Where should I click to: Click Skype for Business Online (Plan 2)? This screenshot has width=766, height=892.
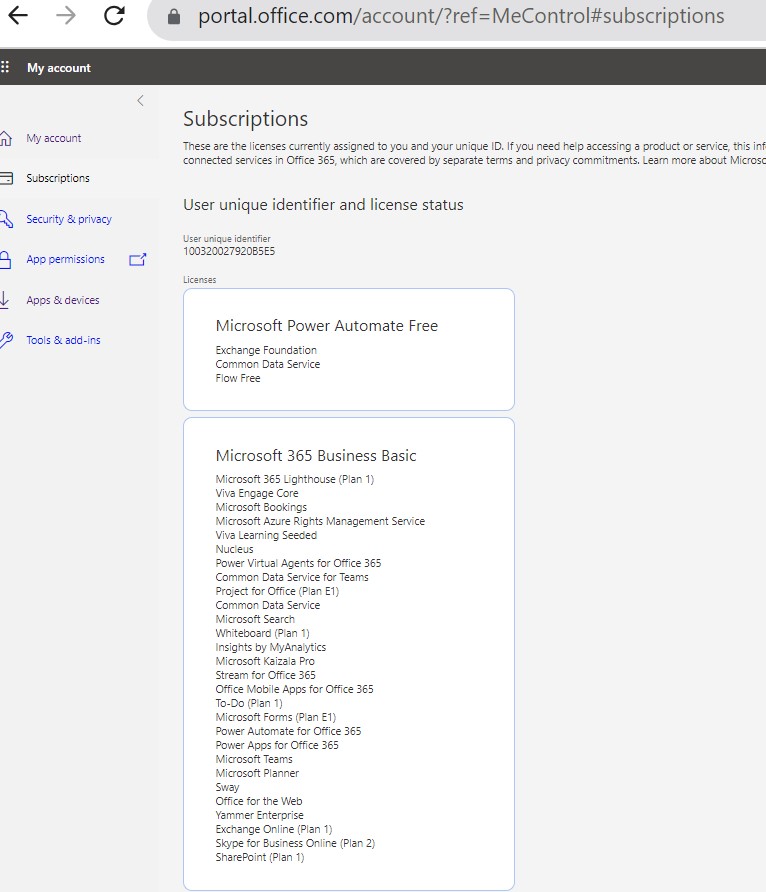point(295,843)
